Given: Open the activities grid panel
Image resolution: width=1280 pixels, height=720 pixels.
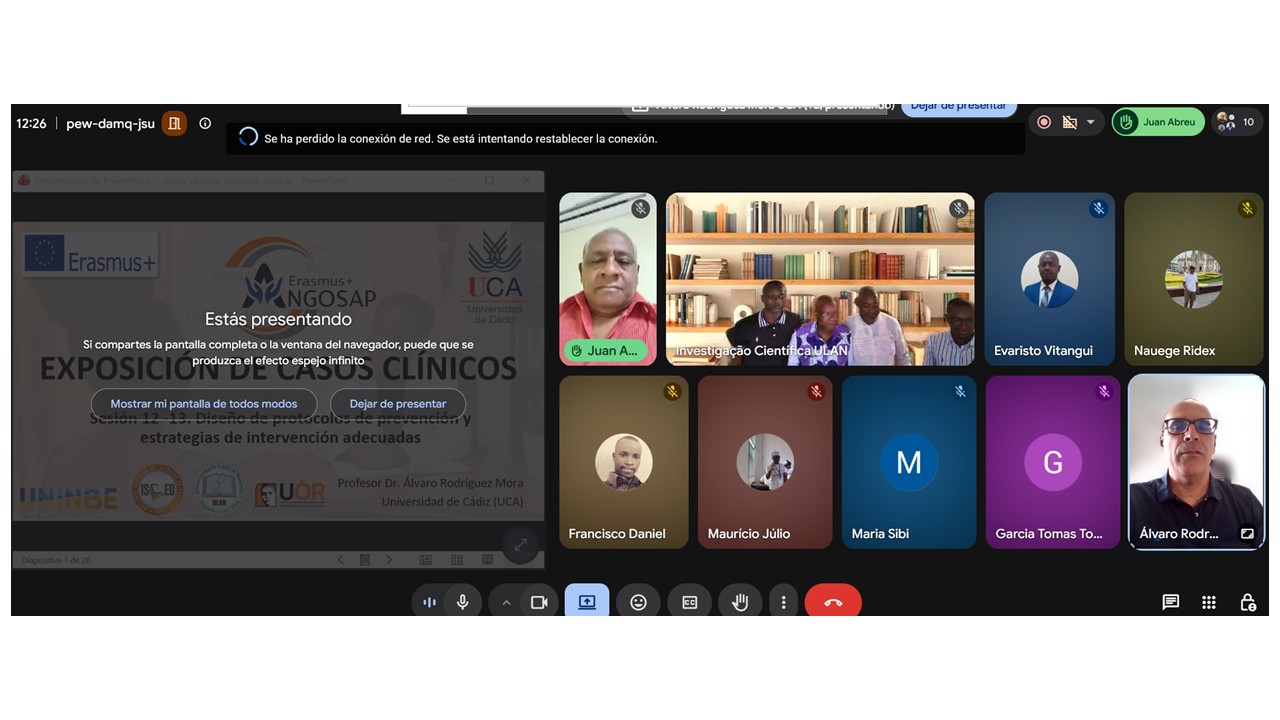Looking at the screenshot, I should 1209,602.
